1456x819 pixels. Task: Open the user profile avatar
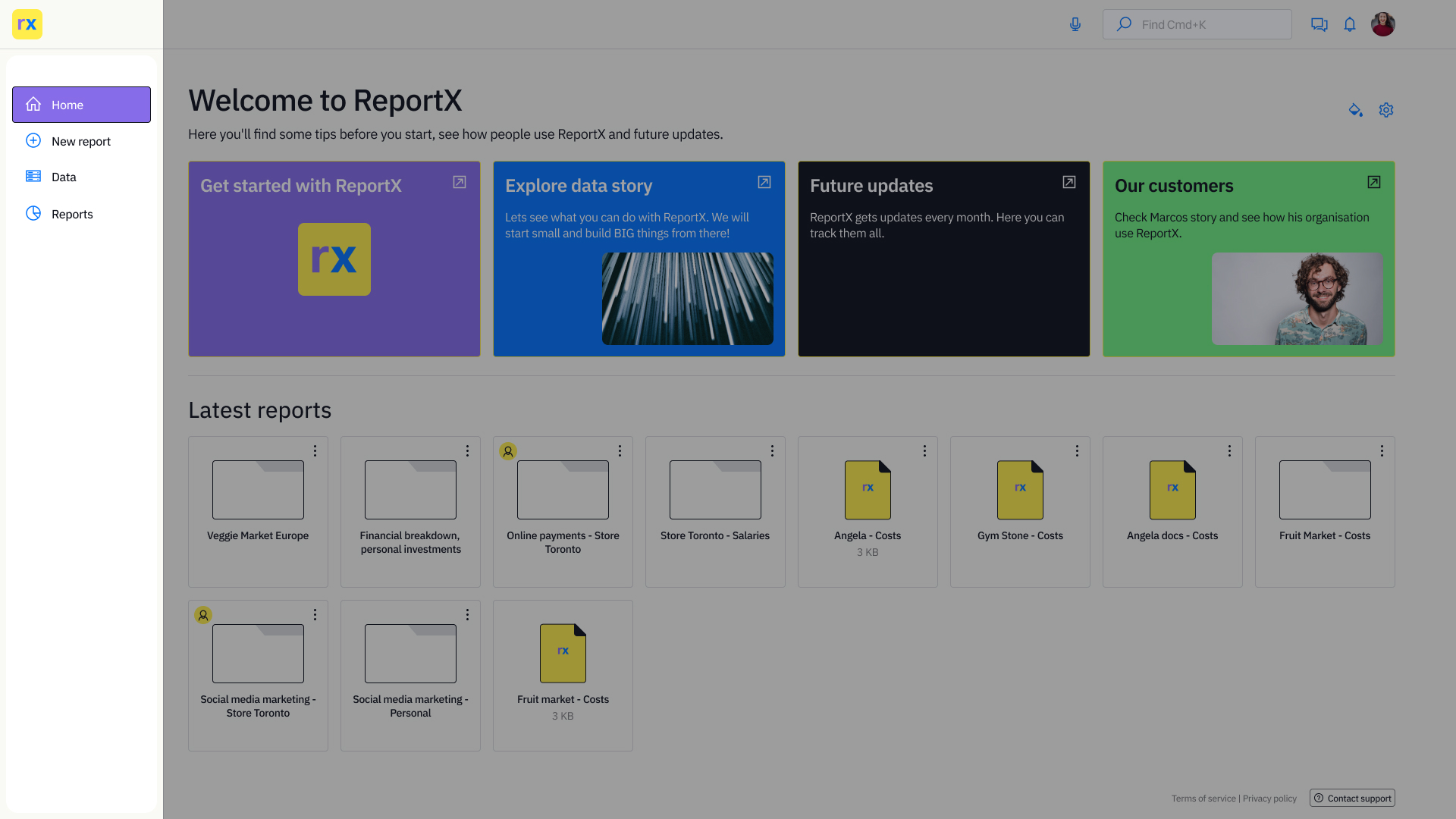coord(1383,24)
